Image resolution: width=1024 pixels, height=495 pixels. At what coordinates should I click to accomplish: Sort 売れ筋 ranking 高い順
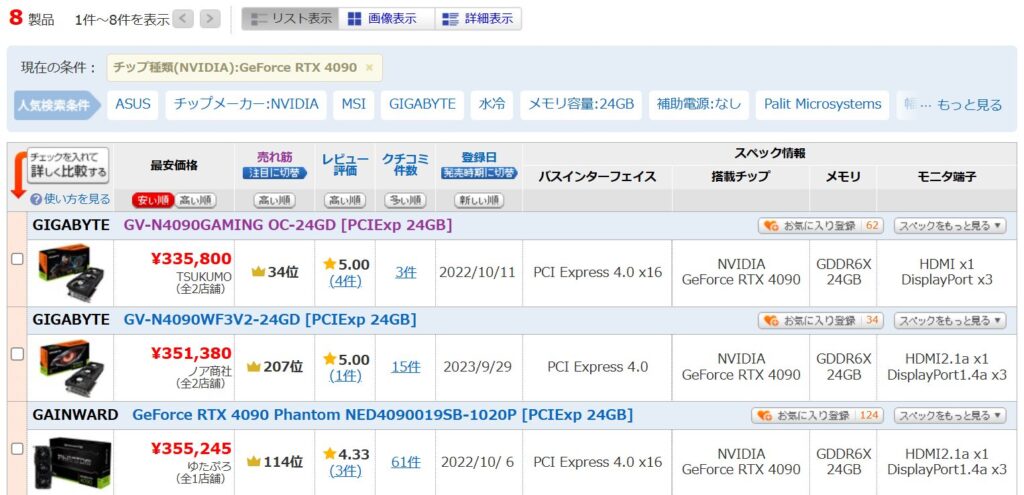click(274, 200)
